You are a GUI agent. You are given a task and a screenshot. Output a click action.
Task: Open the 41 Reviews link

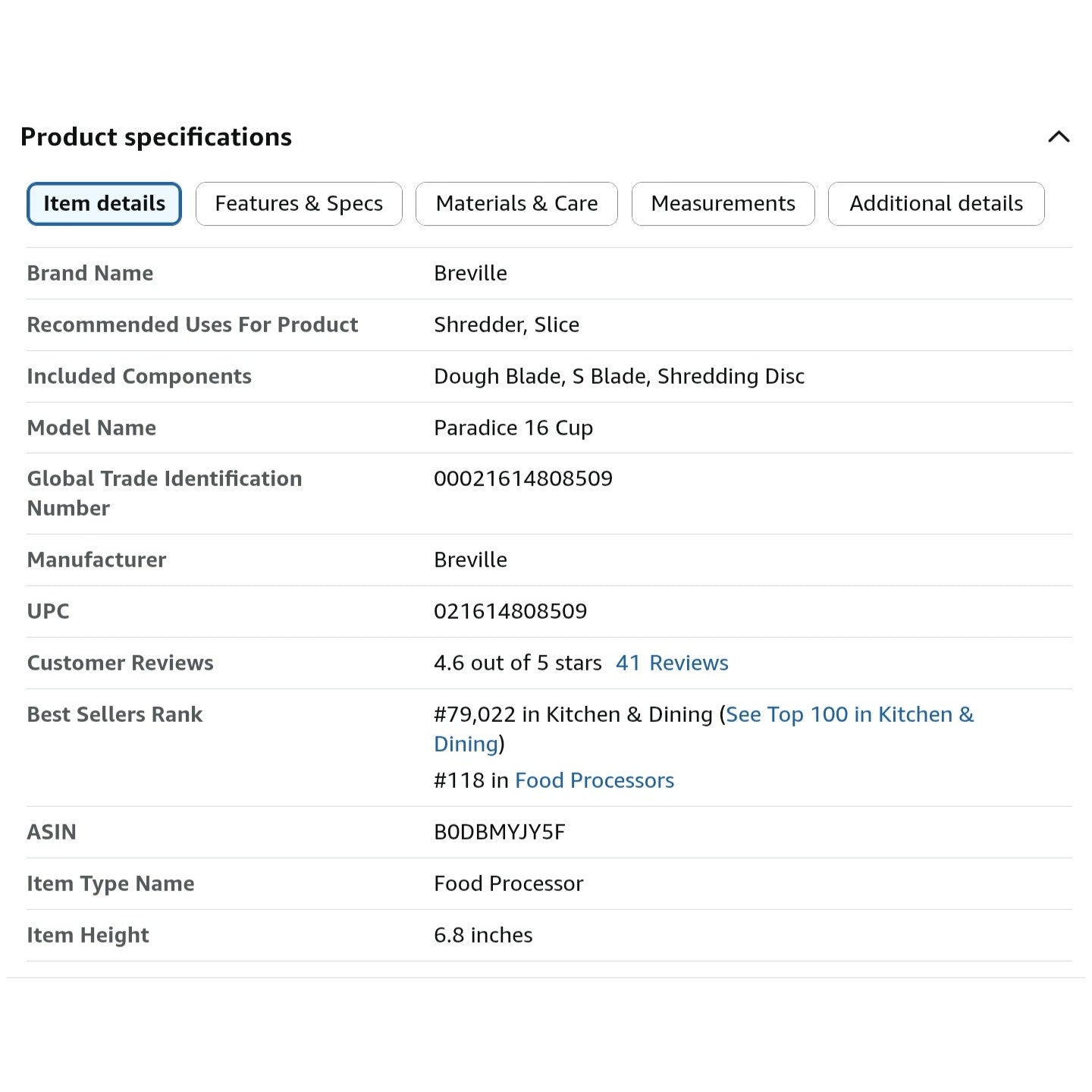[672, 663]
